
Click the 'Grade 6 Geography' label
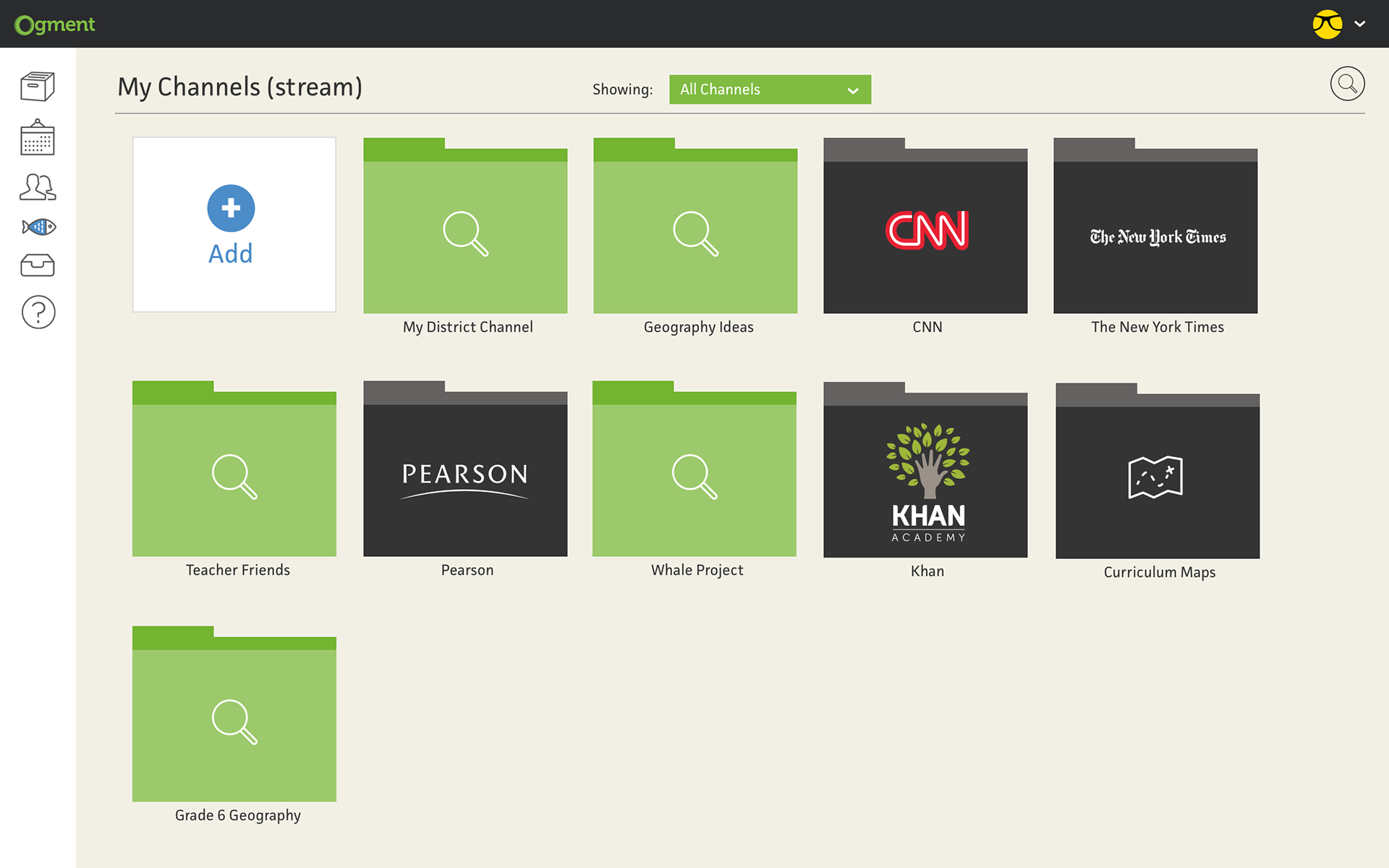238,815
